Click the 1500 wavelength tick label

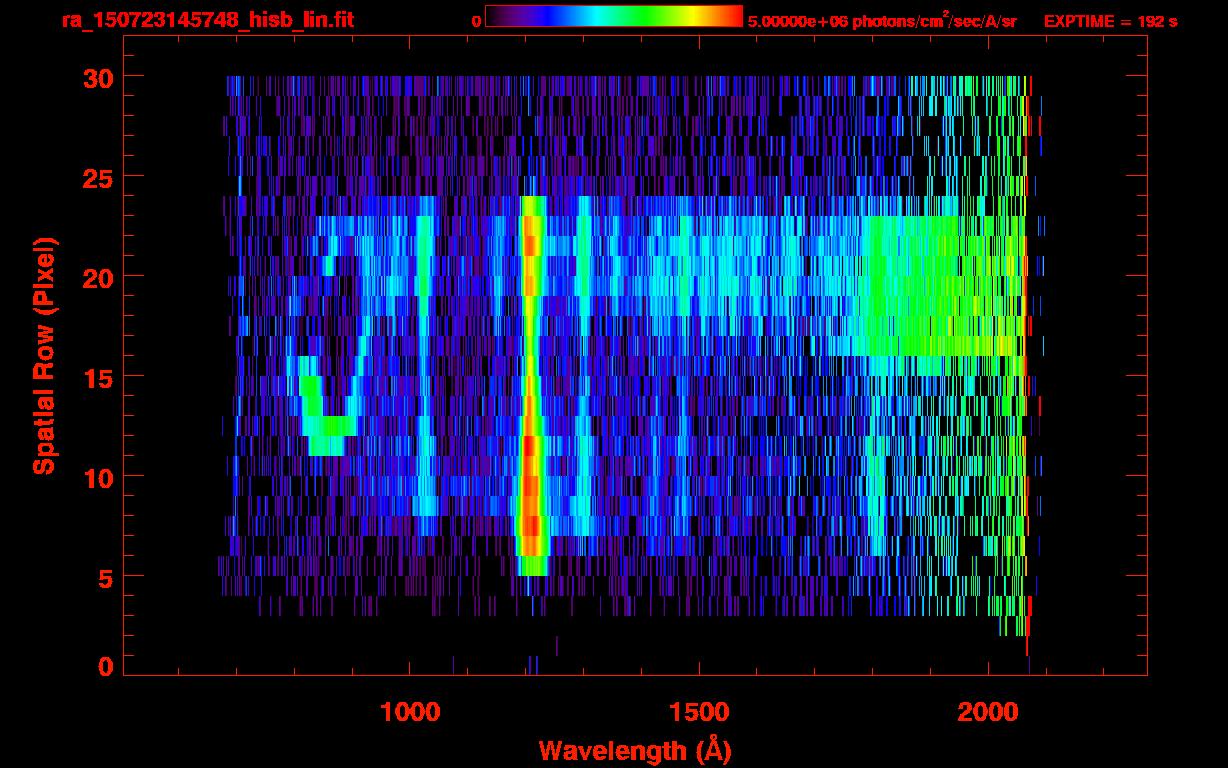(699, 711)
